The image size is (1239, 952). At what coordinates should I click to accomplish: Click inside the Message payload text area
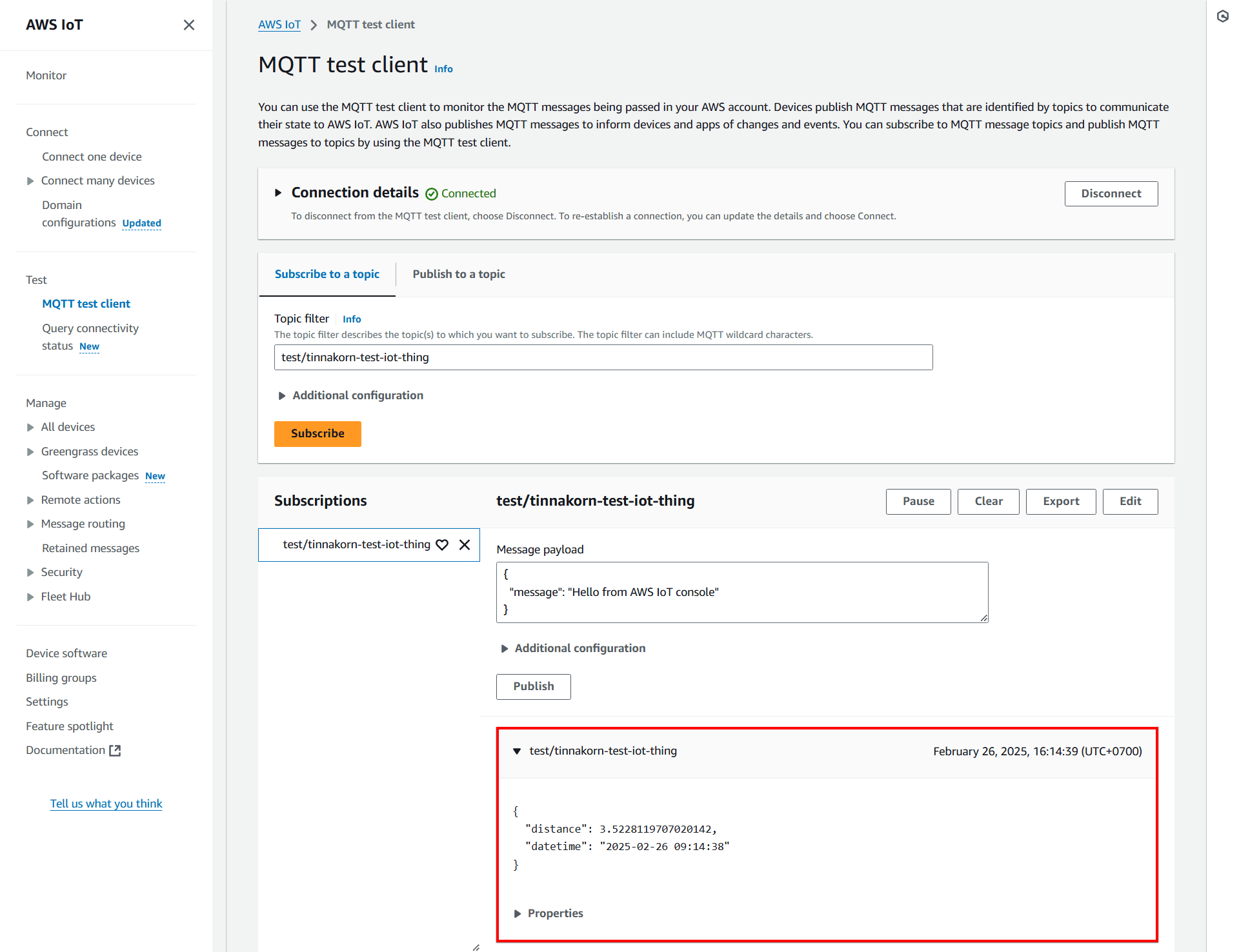click(742, 592)
